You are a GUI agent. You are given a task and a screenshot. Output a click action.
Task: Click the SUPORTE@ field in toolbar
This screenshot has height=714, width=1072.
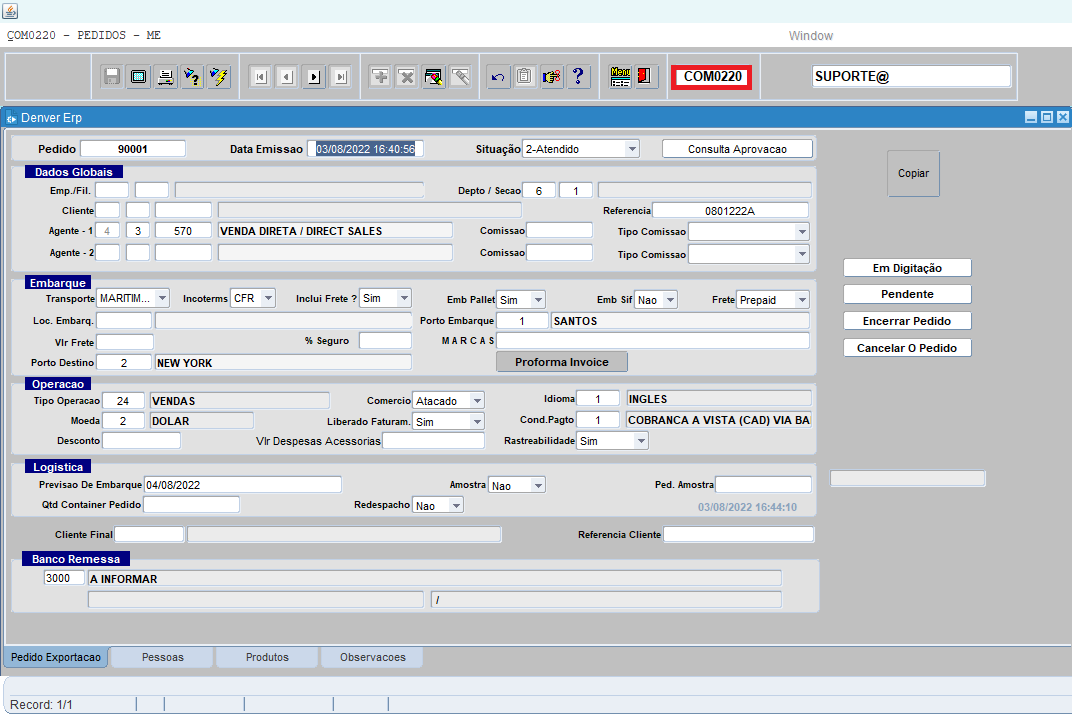point(911,77)
